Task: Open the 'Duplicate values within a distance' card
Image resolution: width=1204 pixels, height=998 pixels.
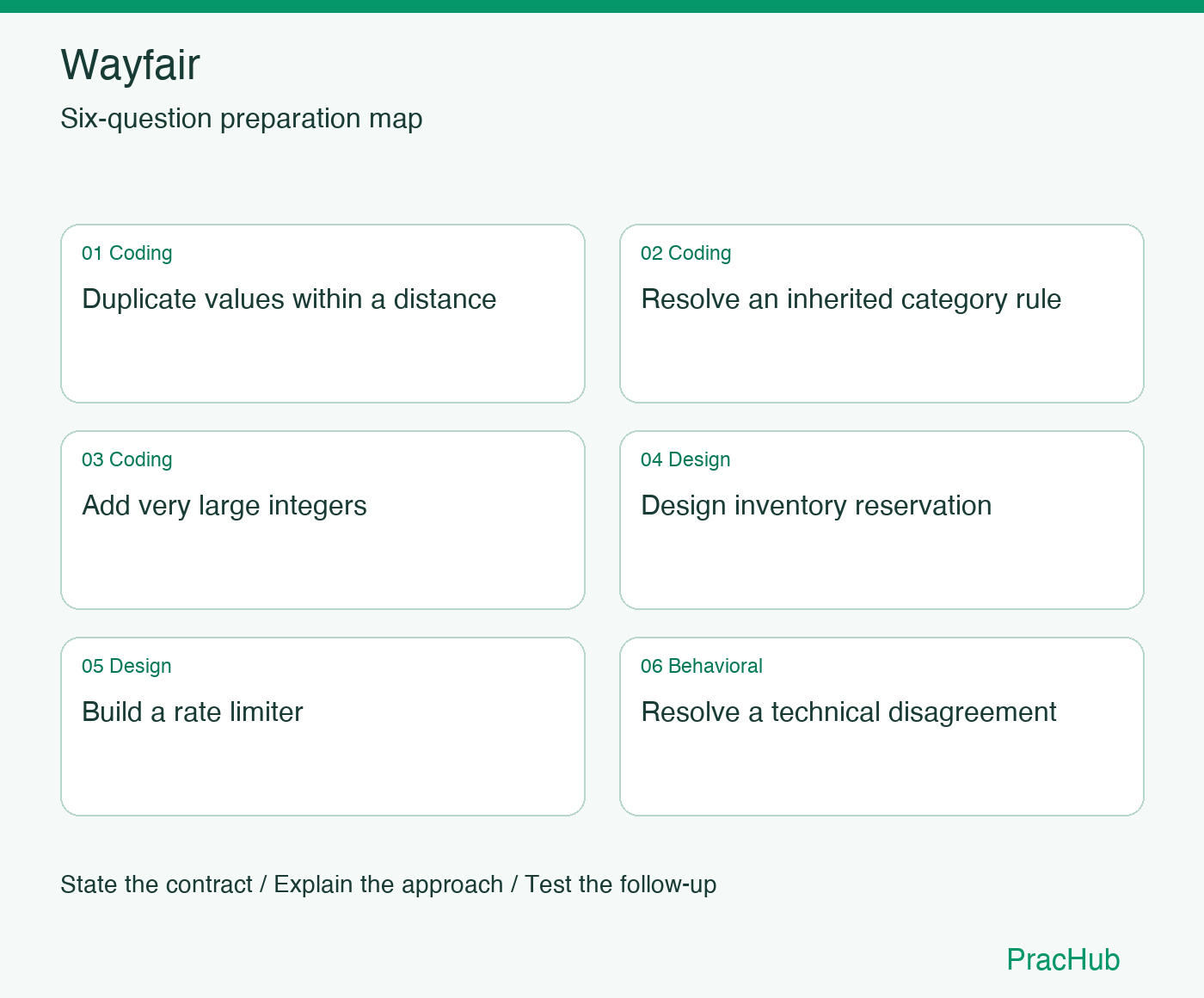Action: (x=322, y=314)
